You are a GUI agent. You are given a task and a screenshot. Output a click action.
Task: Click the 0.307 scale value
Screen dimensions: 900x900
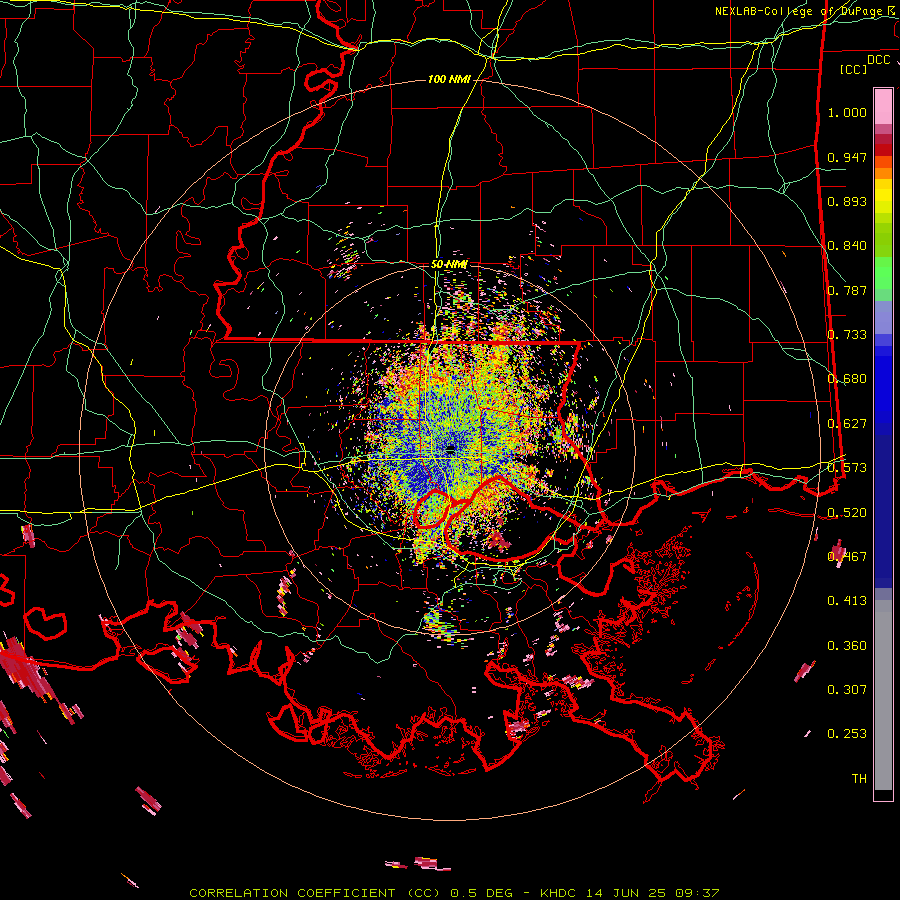(x=847, y=690)
